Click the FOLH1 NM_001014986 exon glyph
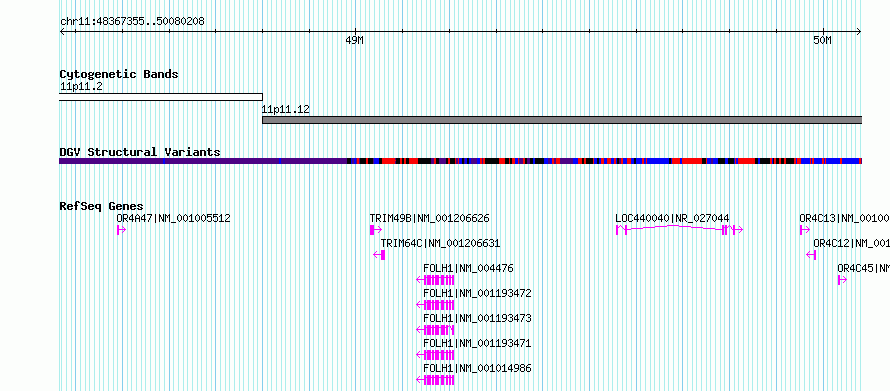Viewport: 890px width, 391px height. 435,380
